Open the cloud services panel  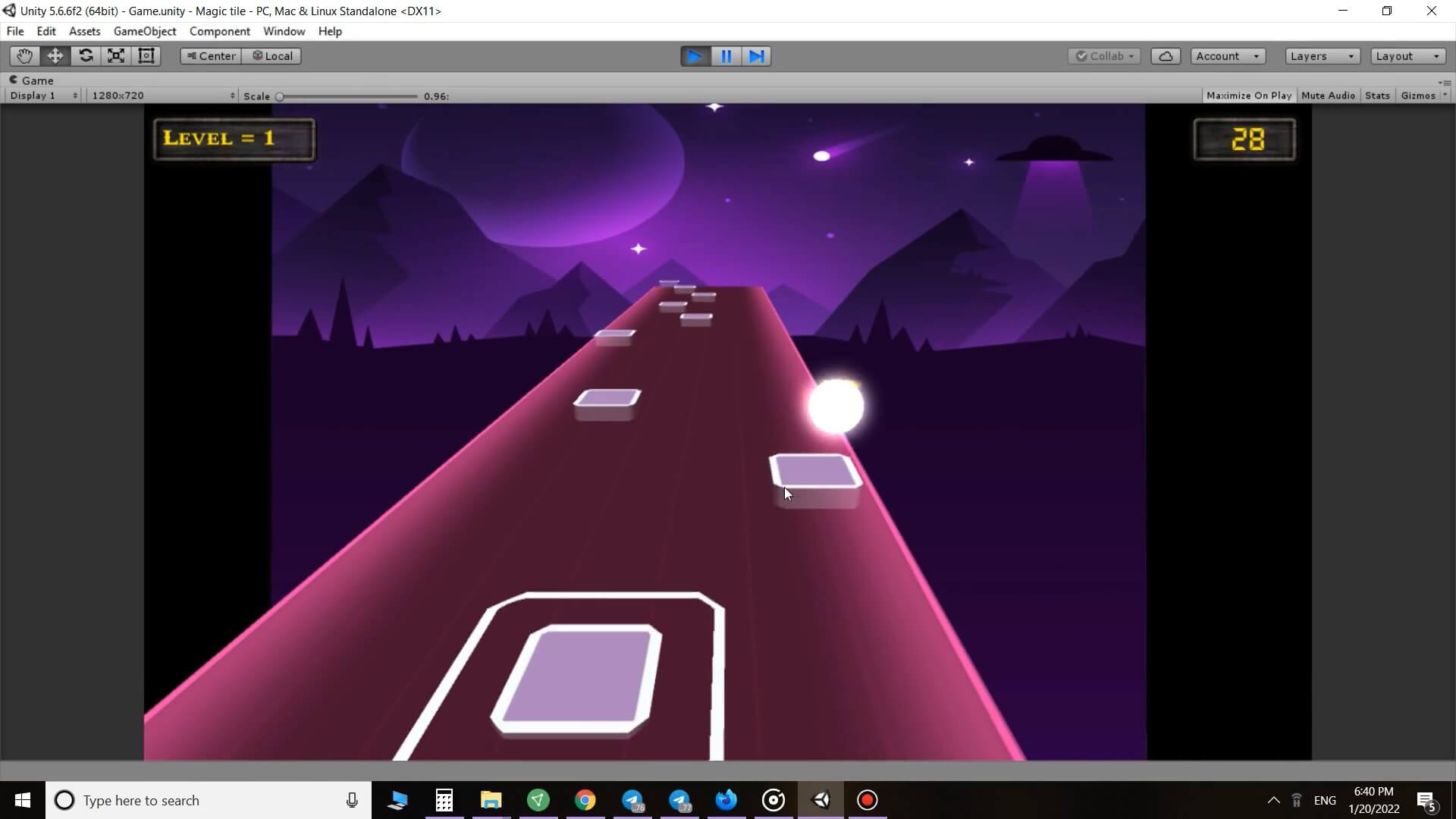(x=1166, y=56)
